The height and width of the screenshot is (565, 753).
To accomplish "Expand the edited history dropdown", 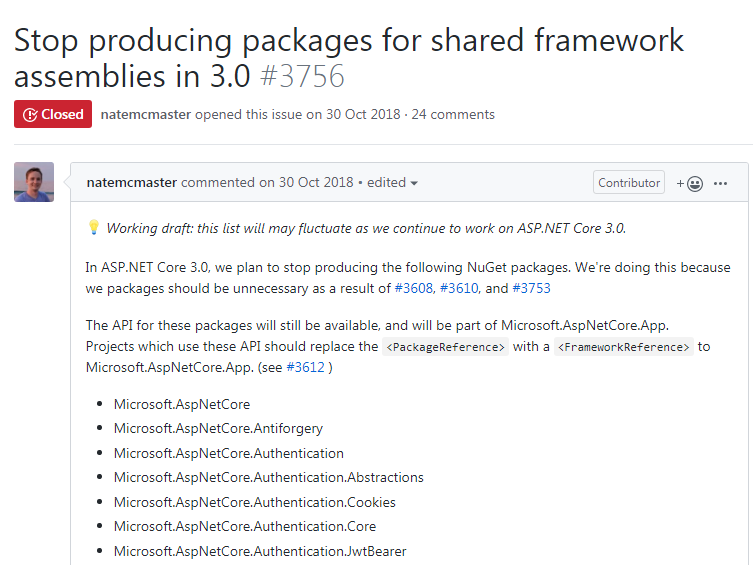I will pyautogui.click(x=393, y=183).
